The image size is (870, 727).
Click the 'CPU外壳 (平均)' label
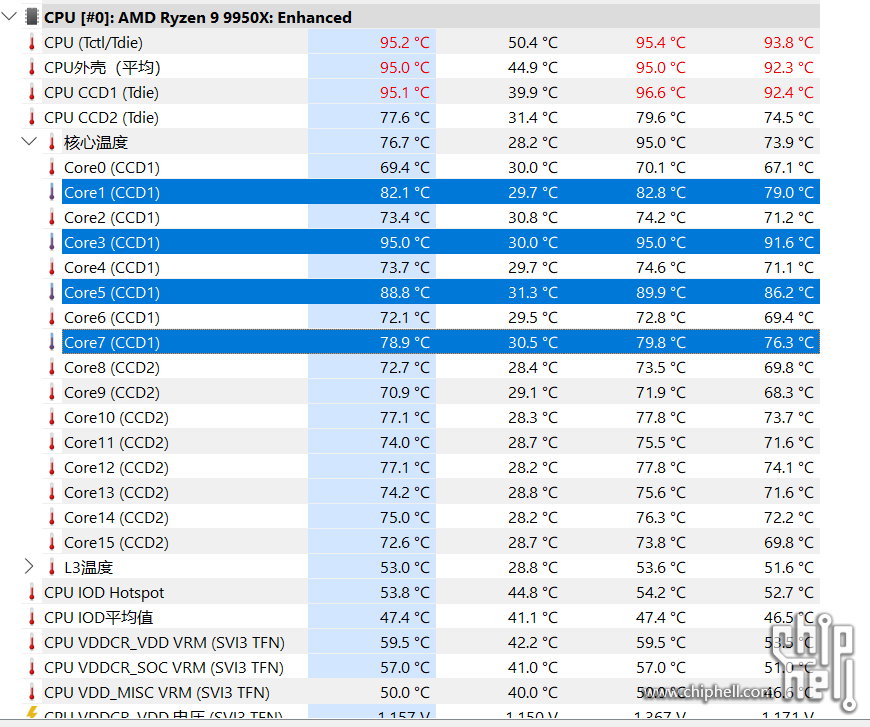(102, 68)
